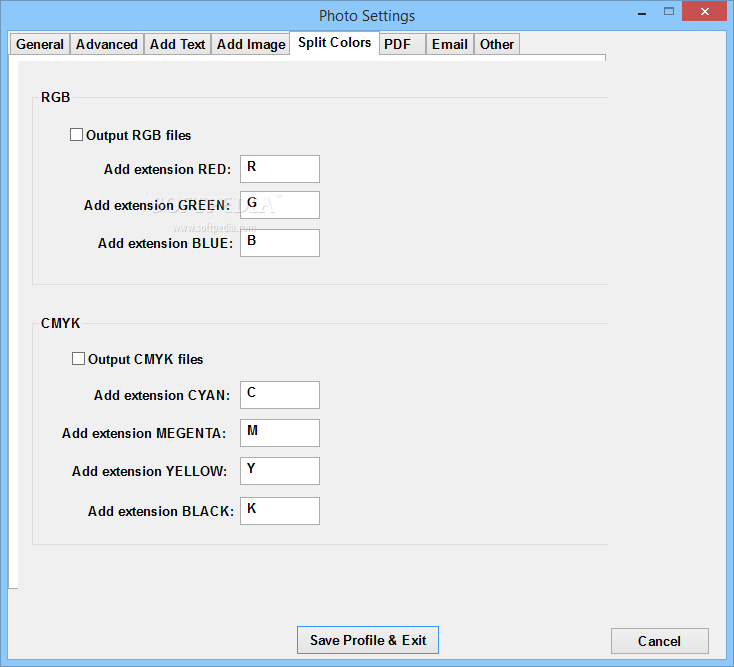This screenshot has height=667, width=734.
Task: Click the 'Add extension RED:' label
Action: 168,169
